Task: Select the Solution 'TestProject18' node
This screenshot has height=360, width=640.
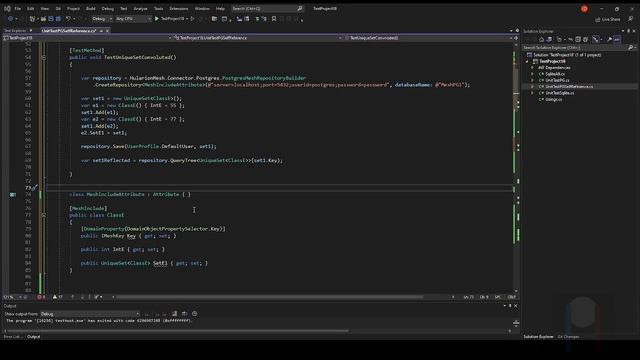Action: [x=567, y=55]
